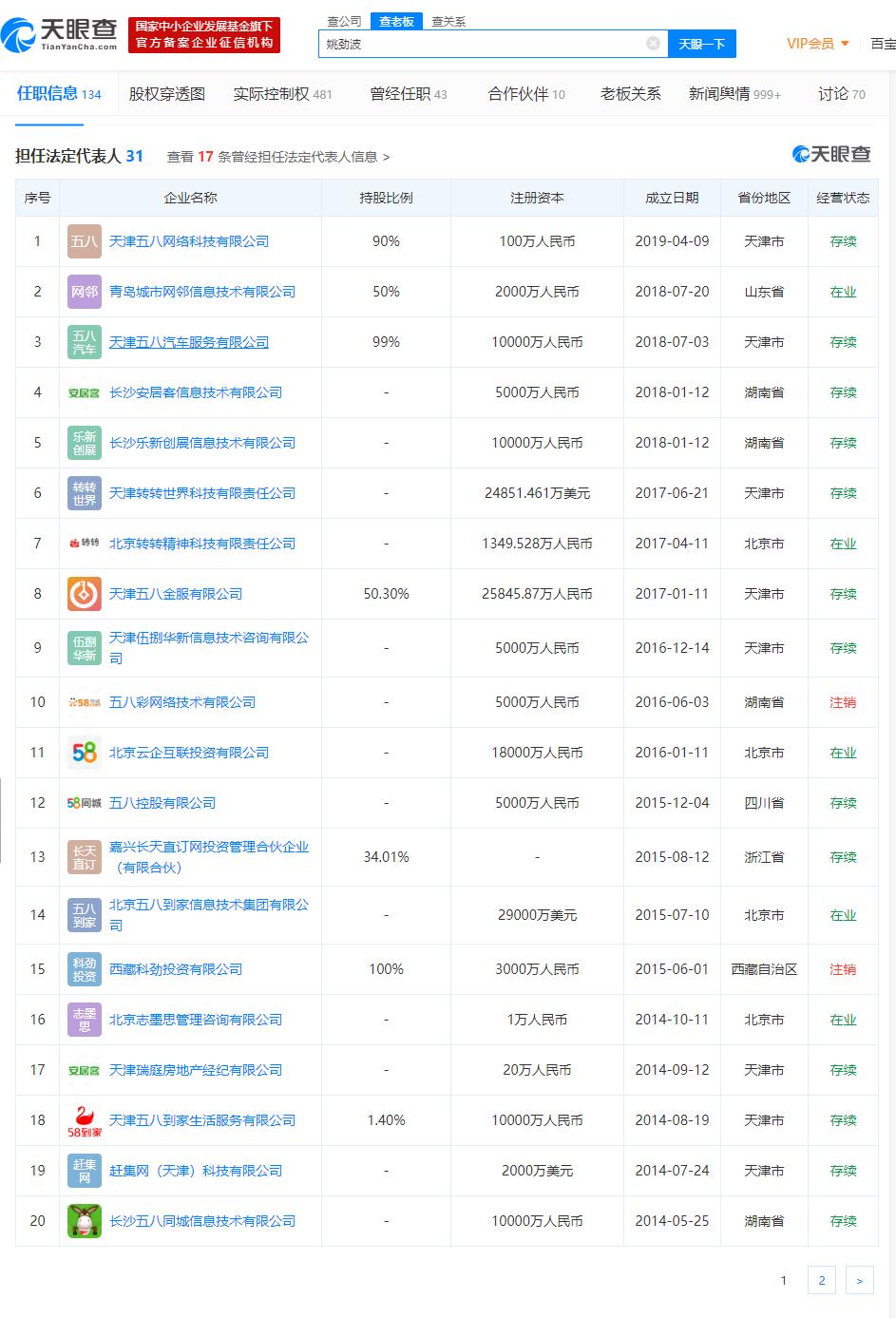Viewport: 896px width, 1318px height.
Task: Open 天津五八汽车服务有限公司 company link
Action: tap(189, 342)
